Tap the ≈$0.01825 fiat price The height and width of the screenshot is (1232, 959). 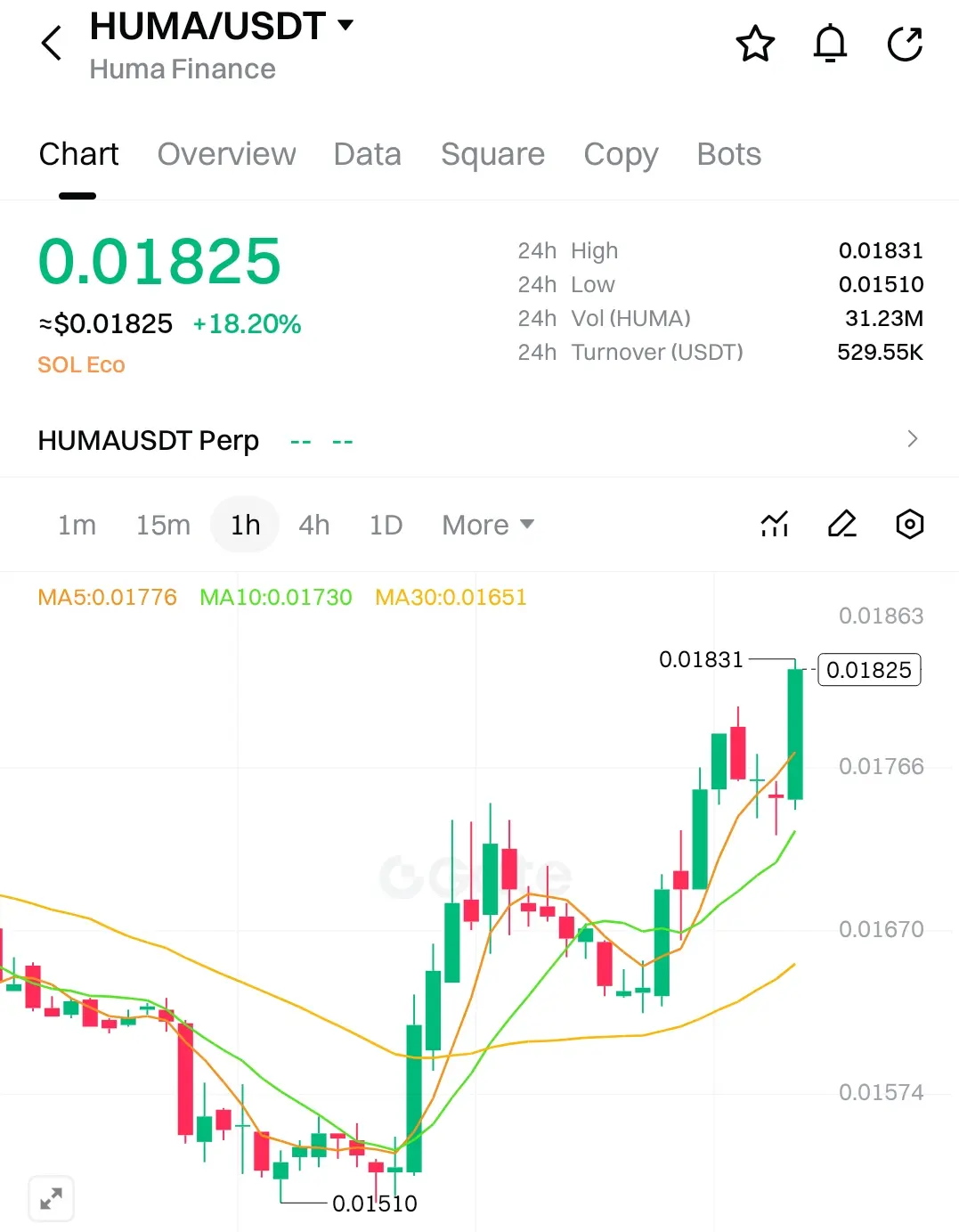[105, 323]
